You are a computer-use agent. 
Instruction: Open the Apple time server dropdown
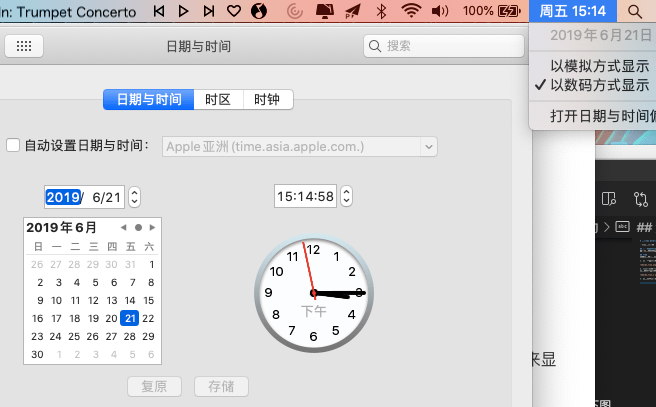(300, 146)
